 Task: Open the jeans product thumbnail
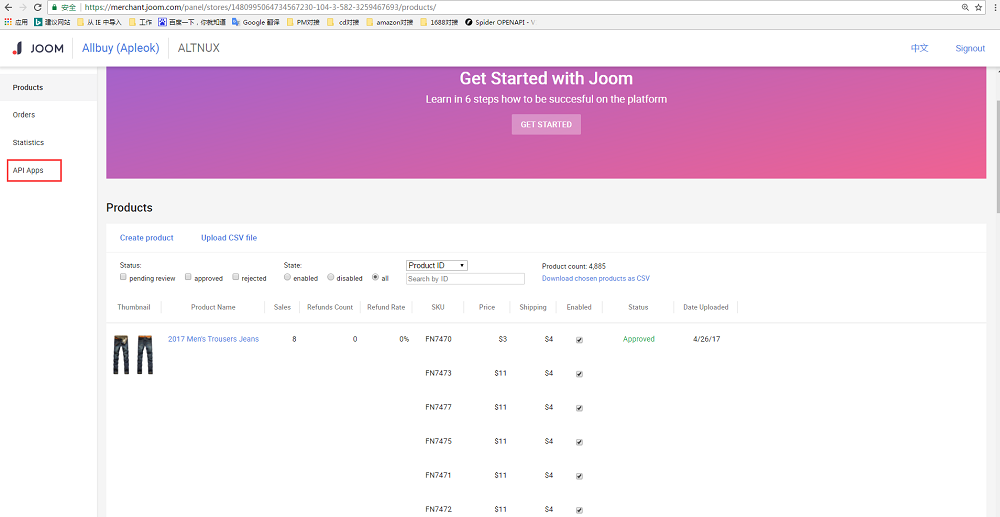pos(133,354)
